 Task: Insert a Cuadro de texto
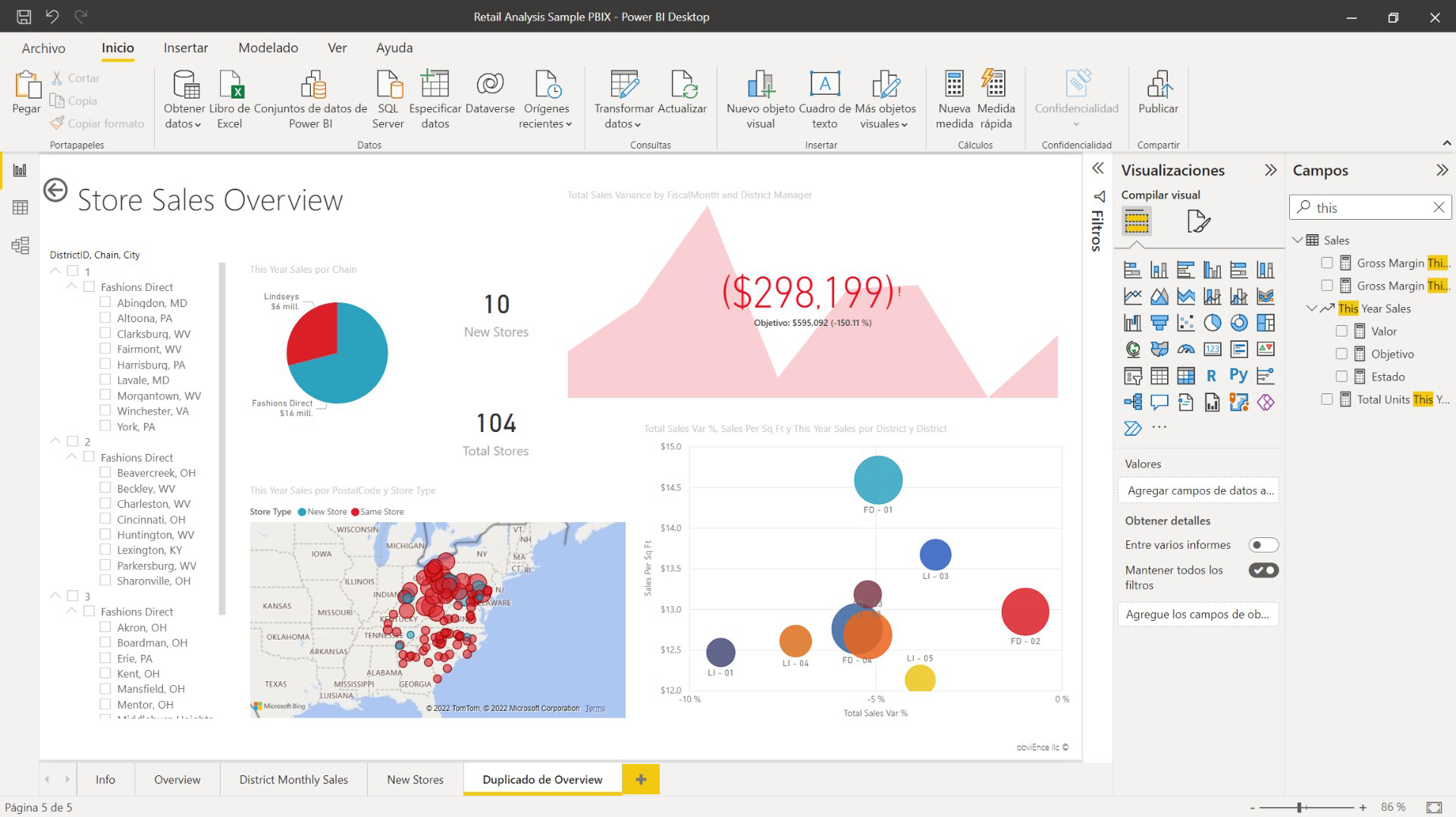[824, 99]
